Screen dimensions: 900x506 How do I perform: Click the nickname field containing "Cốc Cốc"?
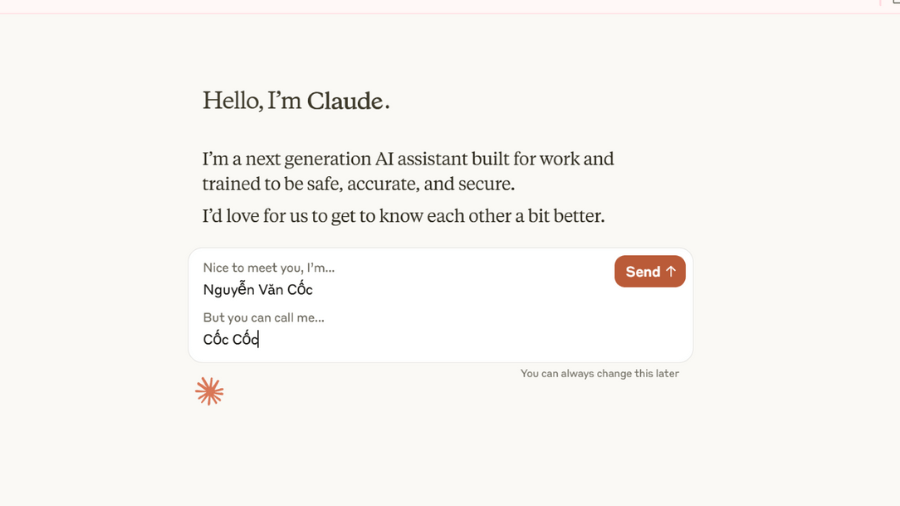[231, 340]
